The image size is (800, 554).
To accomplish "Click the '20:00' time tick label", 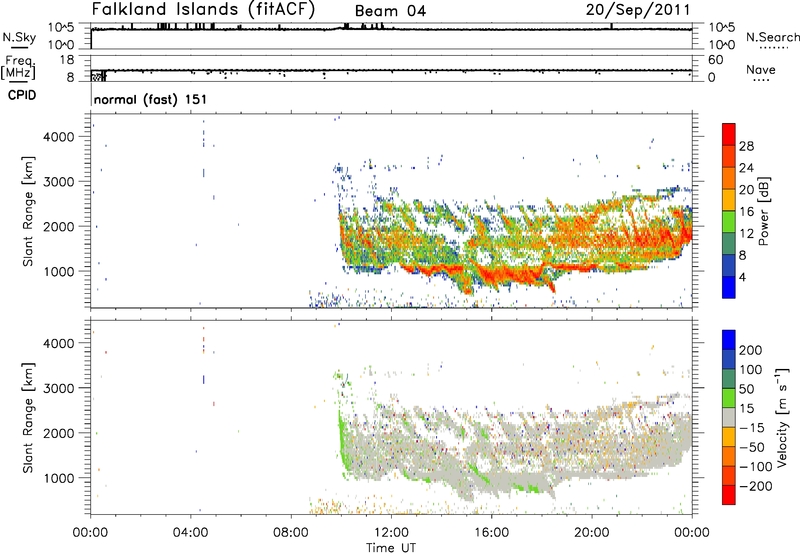I will coord(591,533).
